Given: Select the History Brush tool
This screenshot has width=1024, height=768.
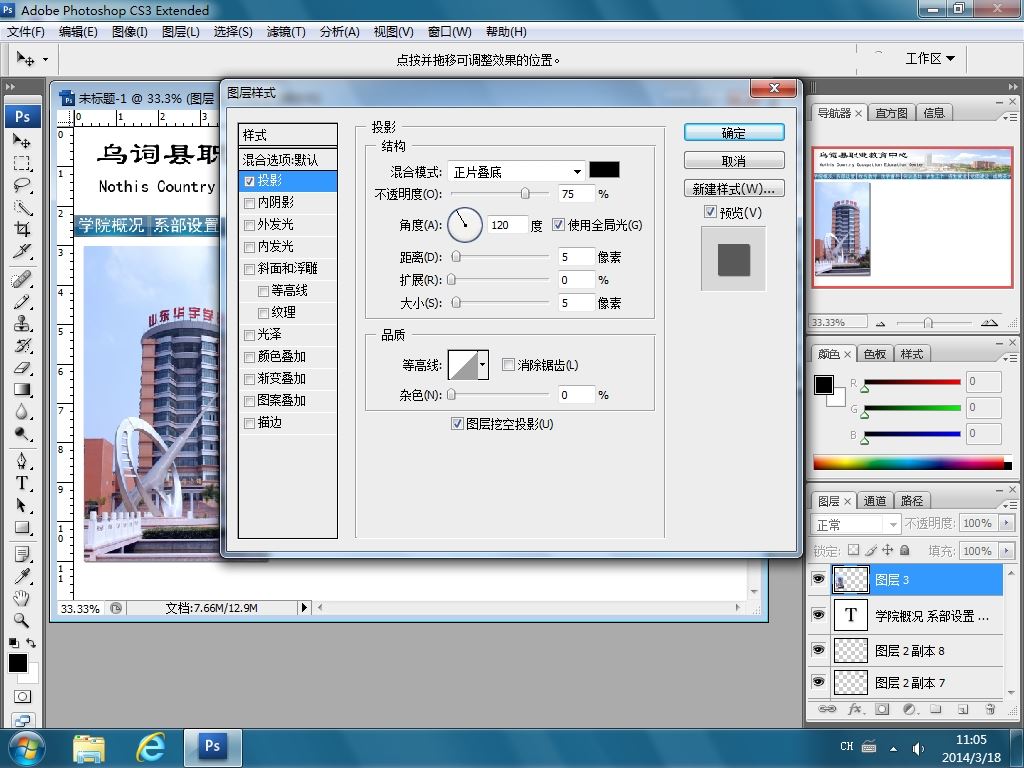Looking at the screenshot, I should [22, 346].
